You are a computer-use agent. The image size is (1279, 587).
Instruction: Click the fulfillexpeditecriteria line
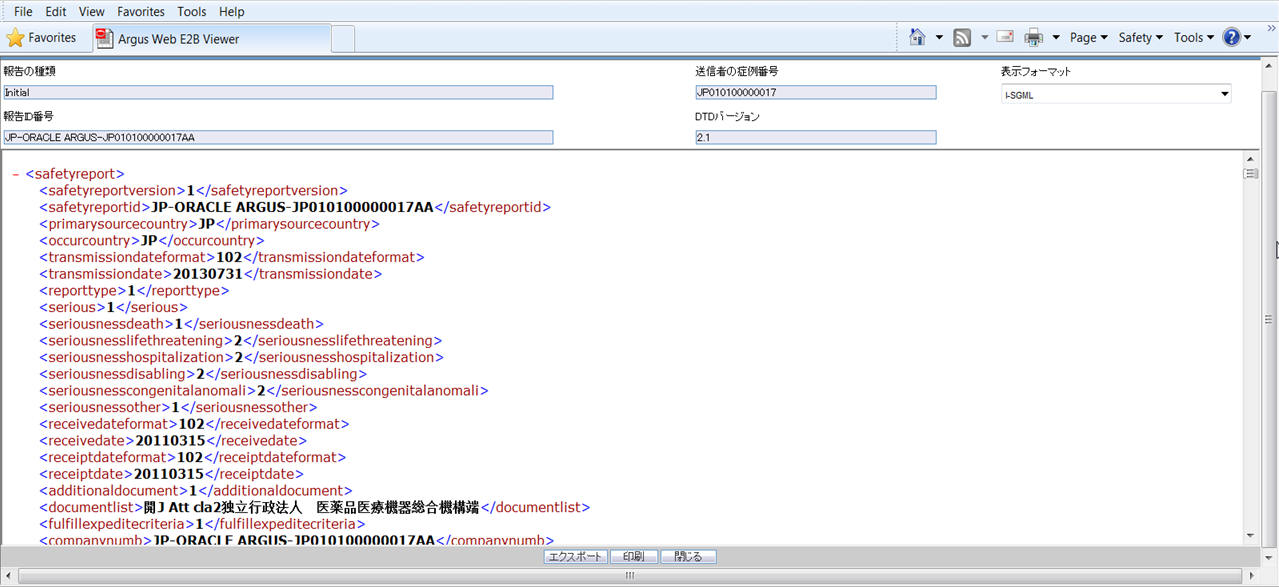pos(202,524)
